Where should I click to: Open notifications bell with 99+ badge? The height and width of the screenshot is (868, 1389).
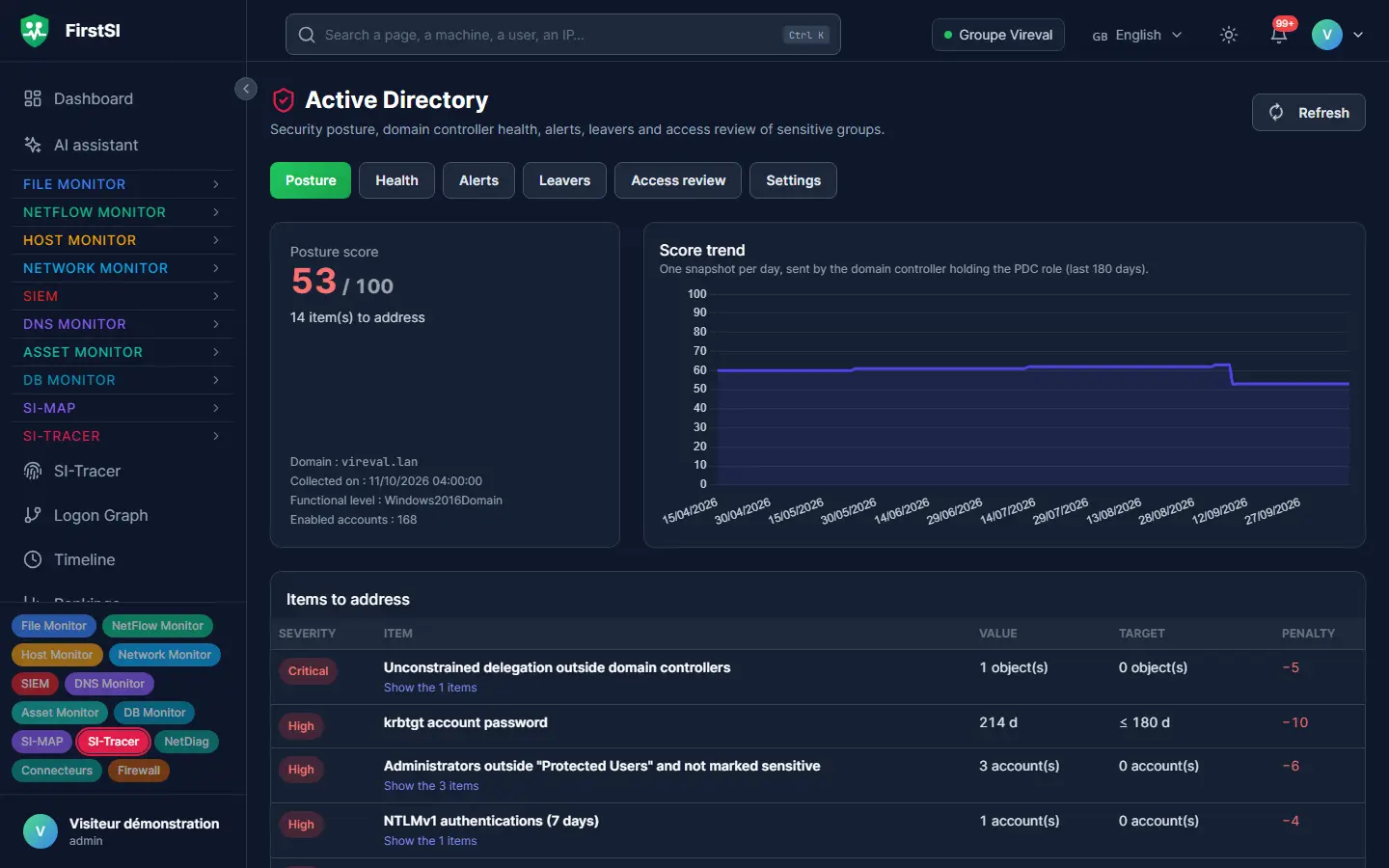pyautogui.click(x=1279, y=35)
